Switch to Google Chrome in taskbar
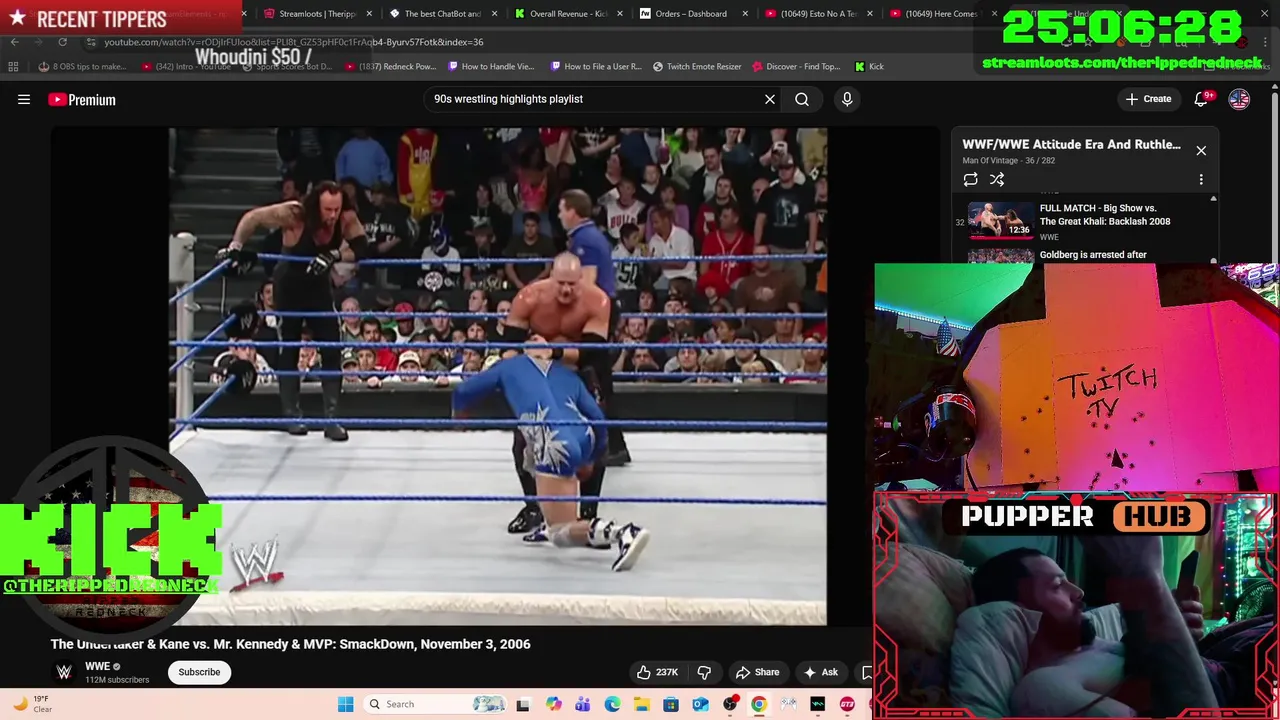 pos(759,704)
